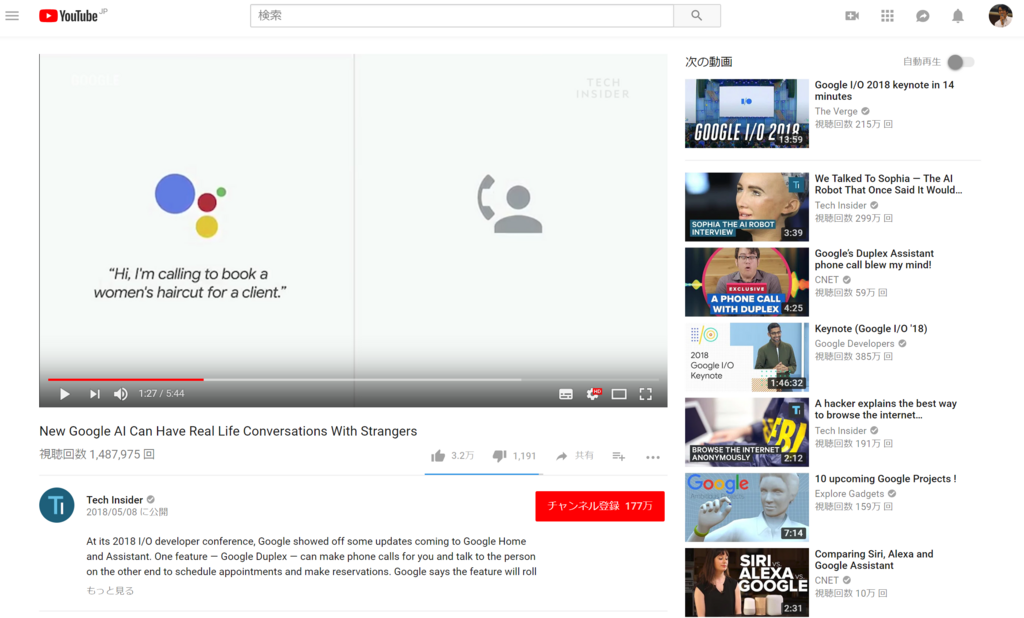
Task: Open more actions three-dot menu
Action: (652, 457)
